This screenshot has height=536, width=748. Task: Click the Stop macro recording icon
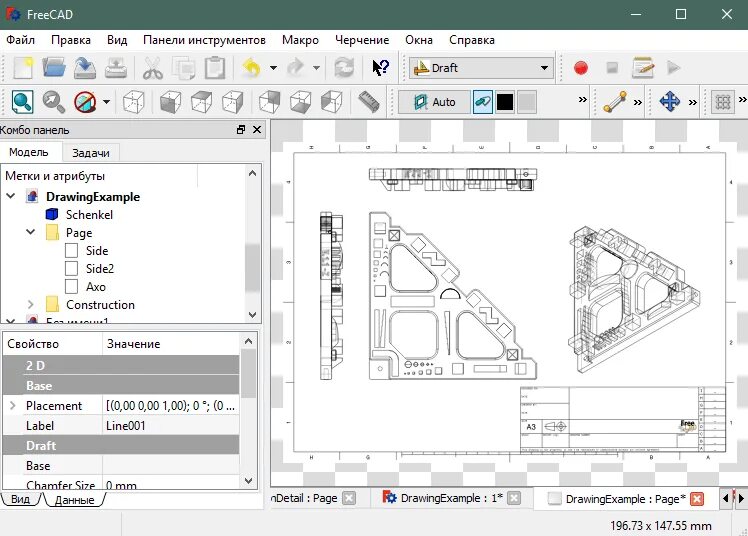tap(612, 68)
